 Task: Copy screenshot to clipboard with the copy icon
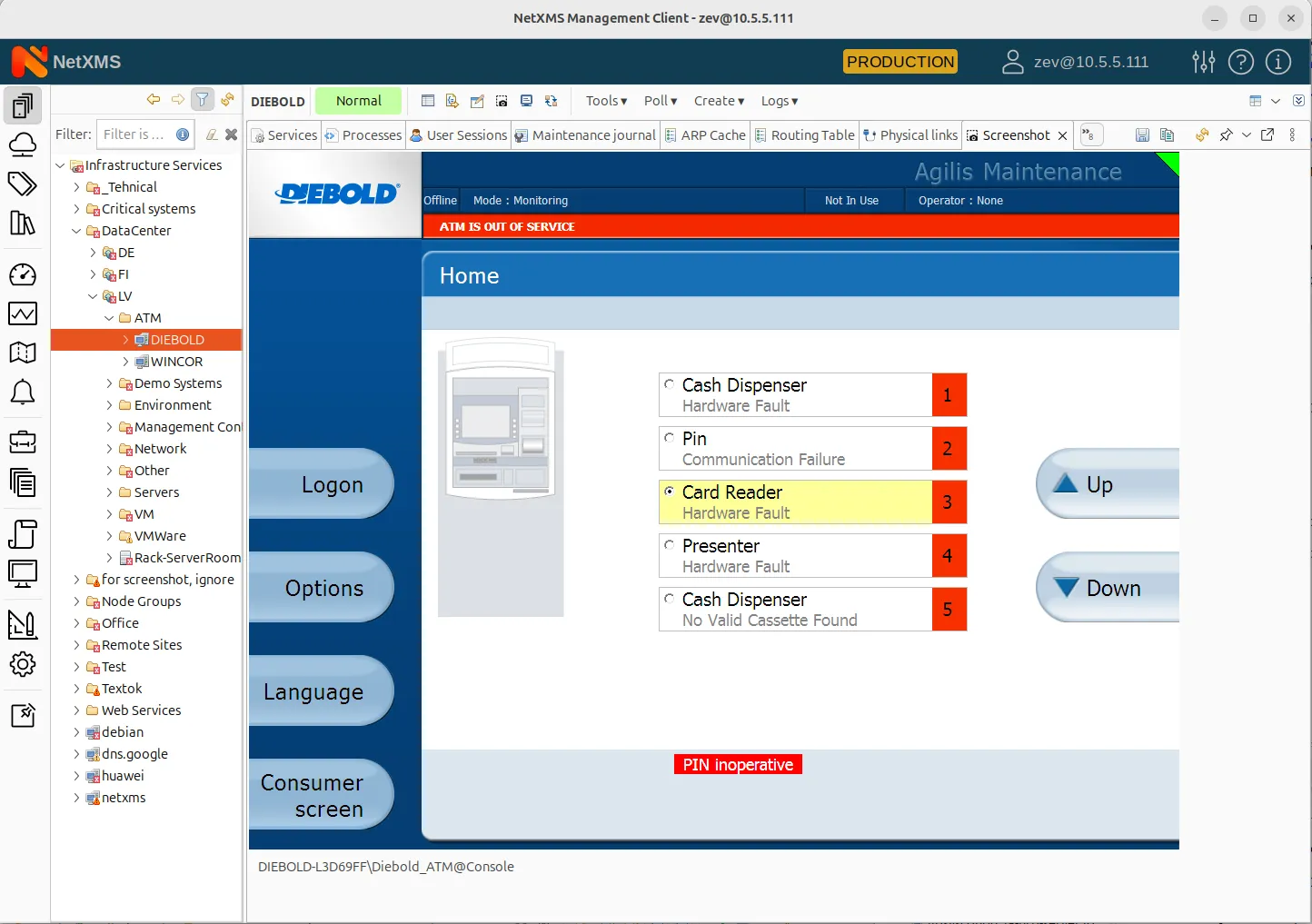(x=1168, y=134)
